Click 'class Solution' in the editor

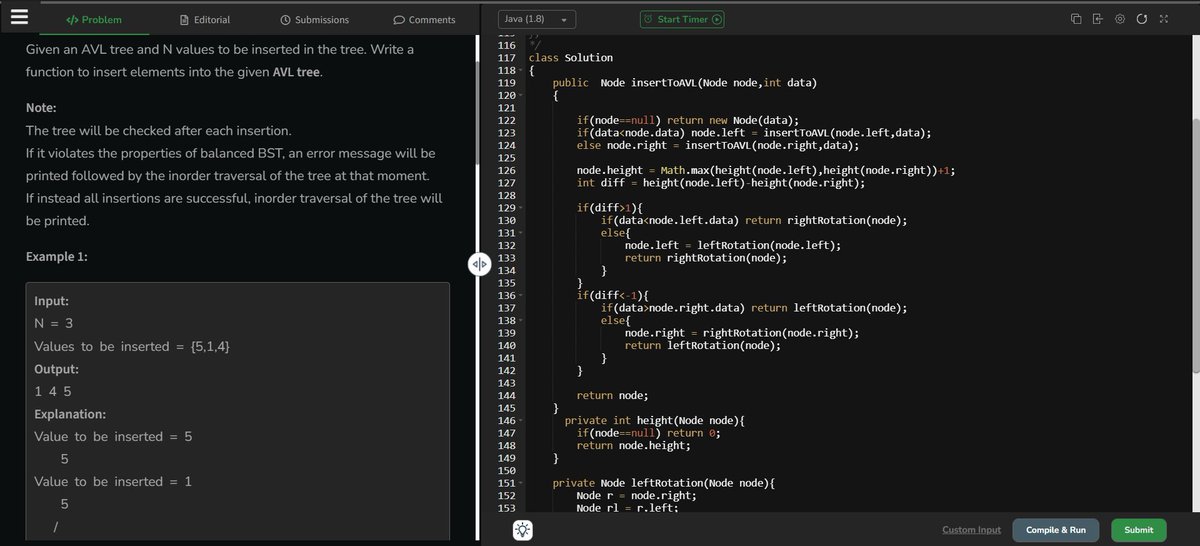(570, 58)
